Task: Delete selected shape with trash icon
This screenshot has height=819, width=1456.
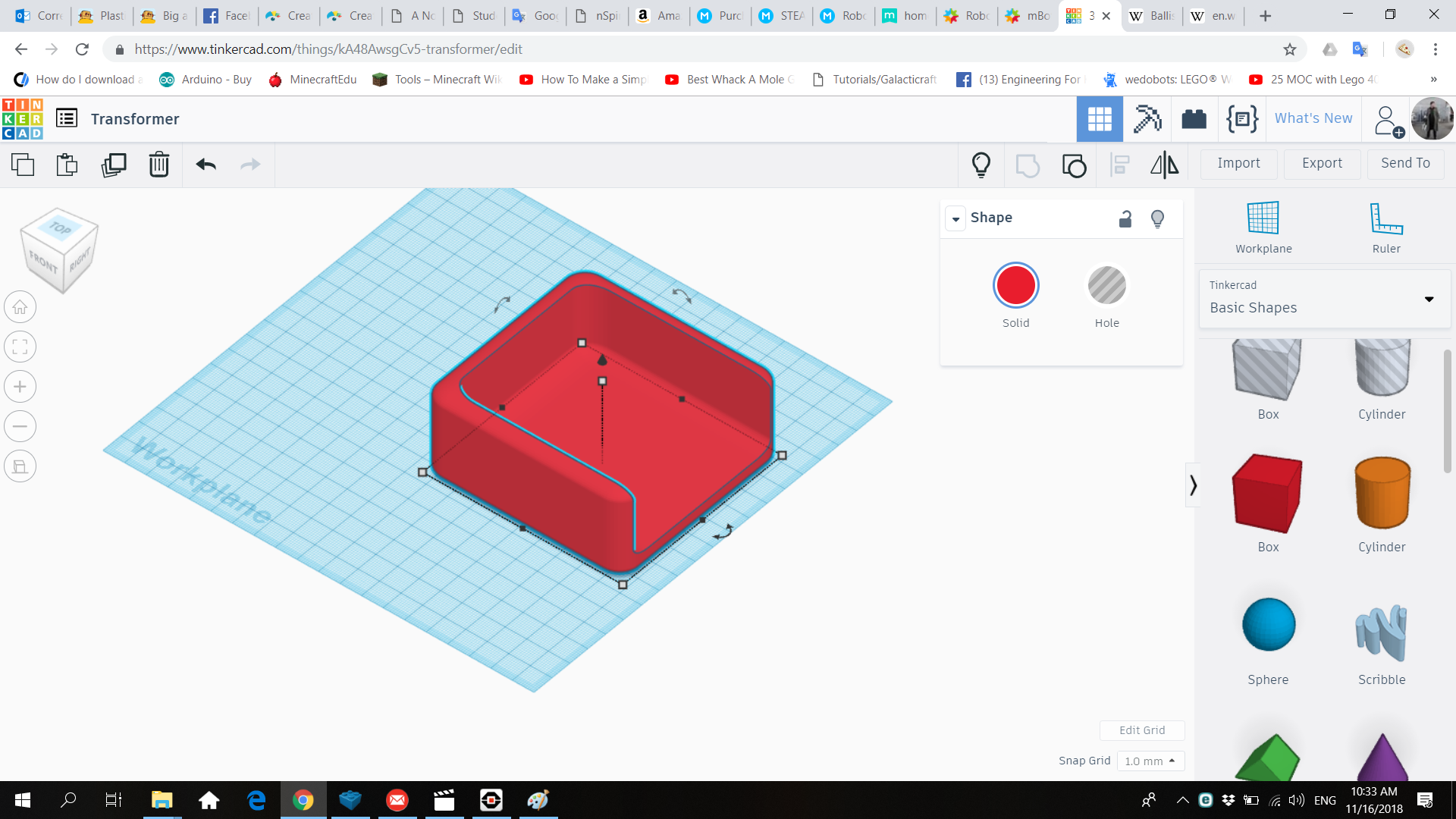Action: point(159,165)
